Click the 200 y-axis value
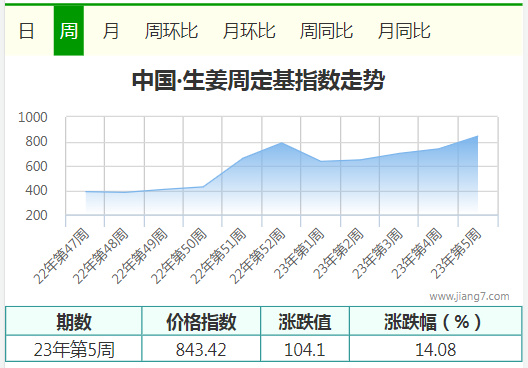 (36, 215)
